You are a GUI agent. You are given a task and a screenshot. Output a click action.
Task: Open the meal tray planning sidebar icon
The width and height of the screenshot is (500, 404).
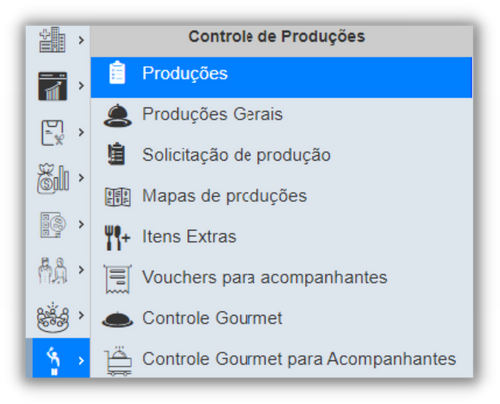click(53, 225)
